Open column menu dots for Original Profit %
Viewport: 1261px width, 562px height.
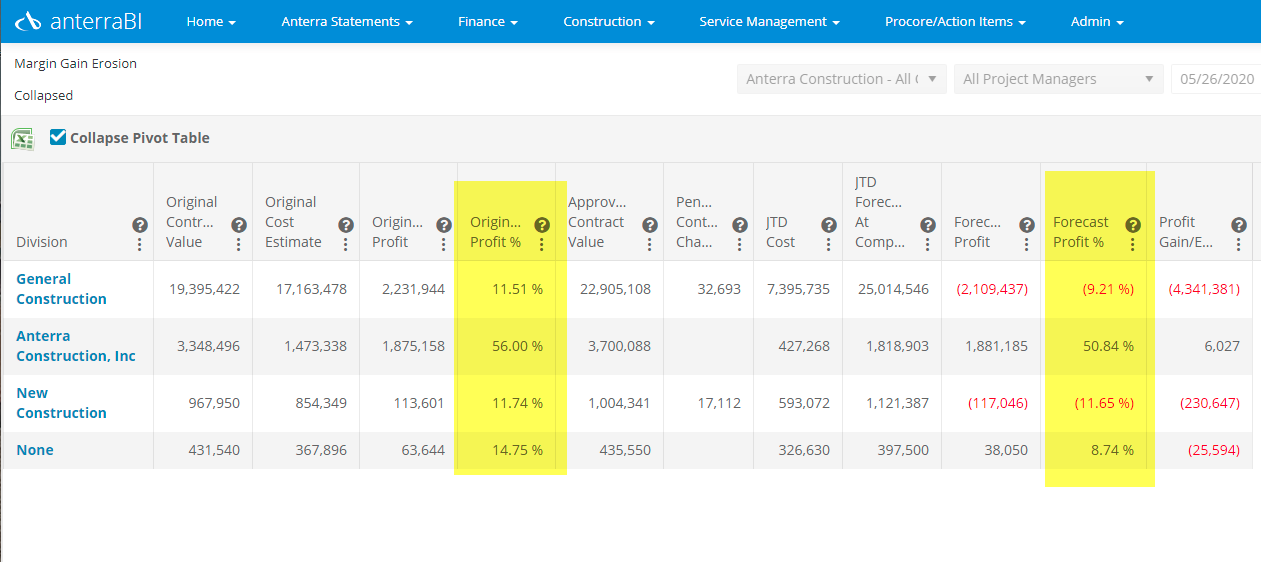542,244
